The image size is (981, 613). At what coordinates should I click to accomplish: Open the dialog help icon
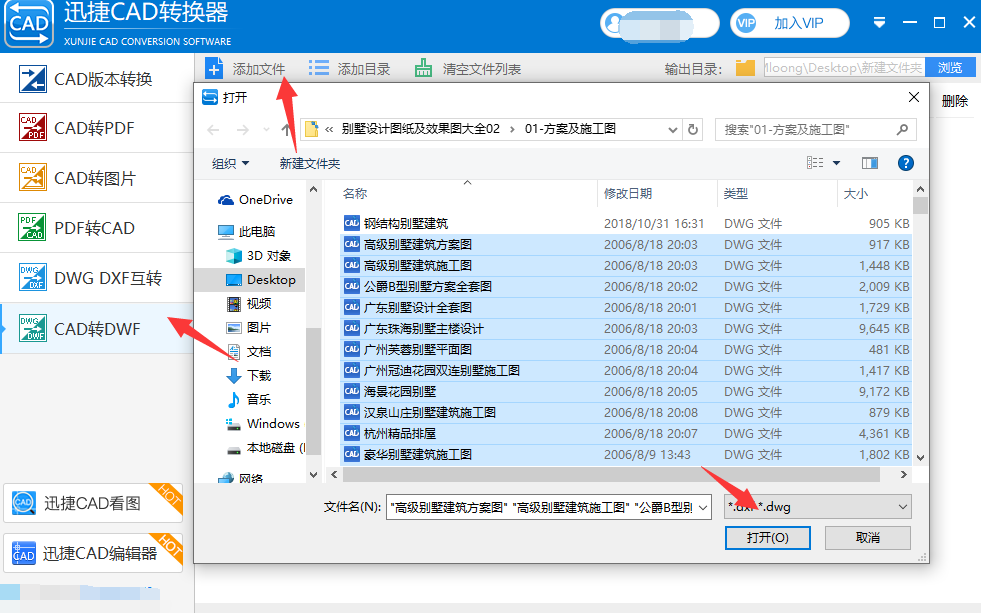point(905,163)
